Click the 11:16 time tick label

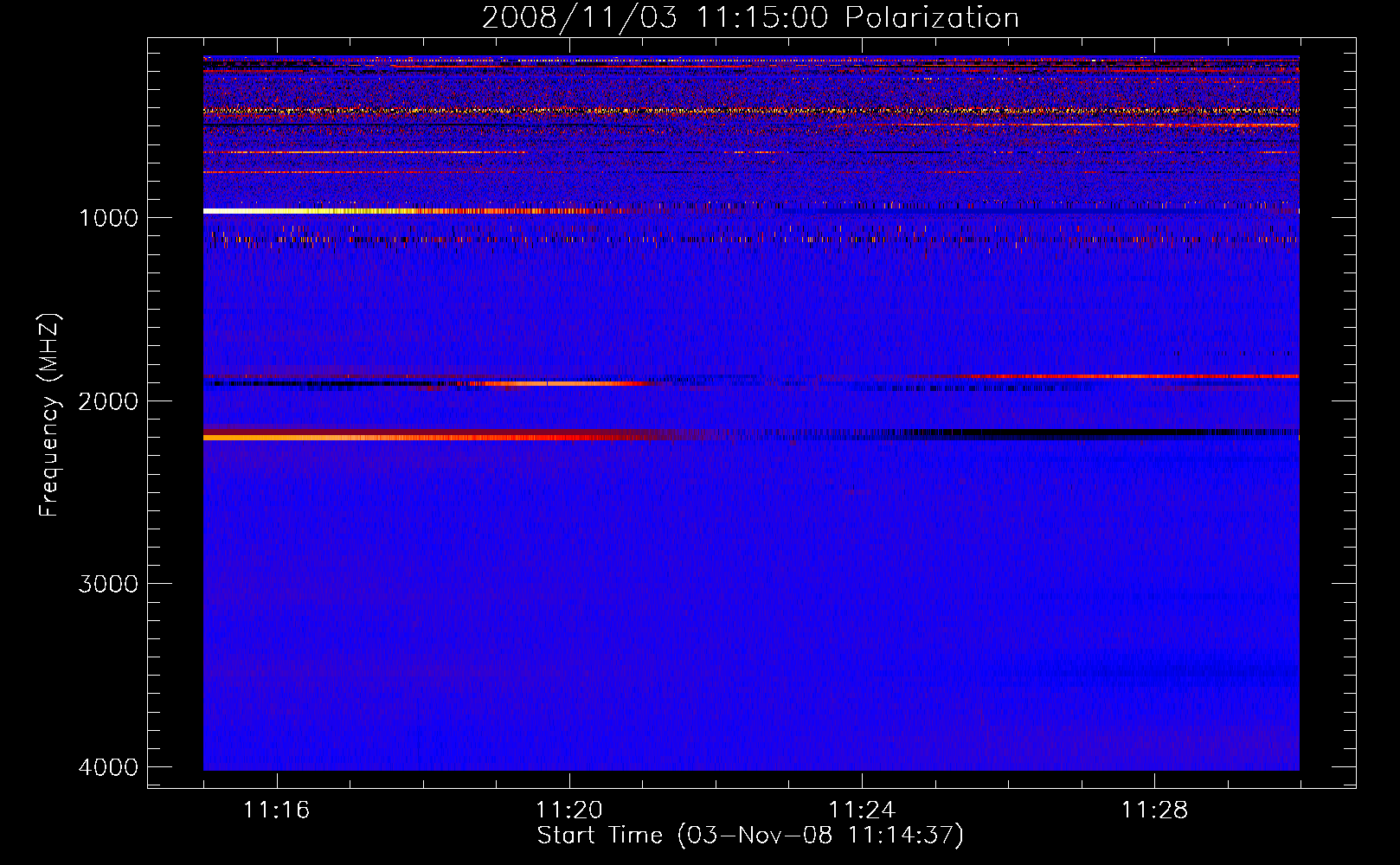277,811
